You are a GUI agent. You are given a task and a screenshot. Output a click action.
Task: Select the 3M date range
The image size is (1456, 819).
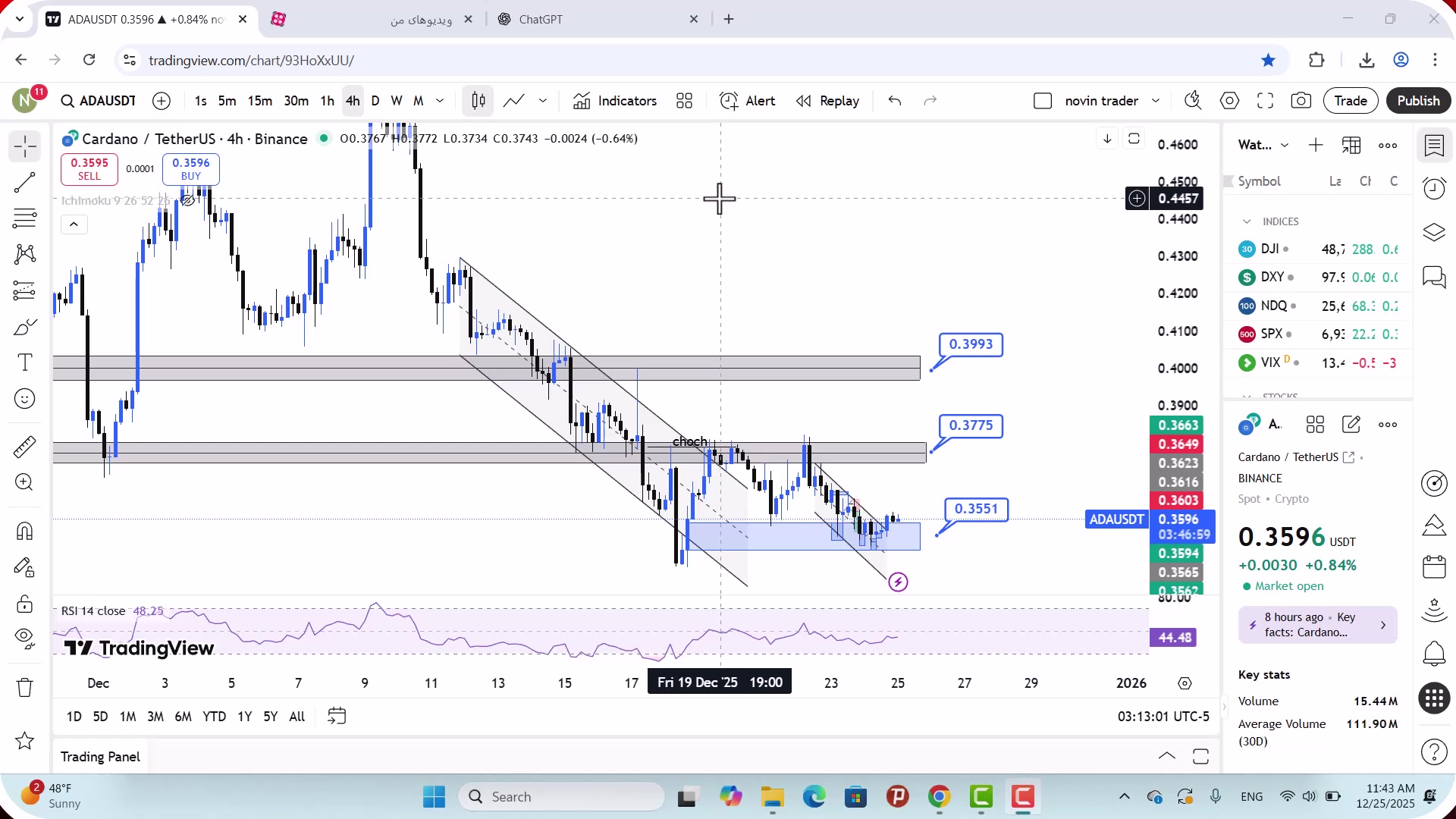click(155, 717)
